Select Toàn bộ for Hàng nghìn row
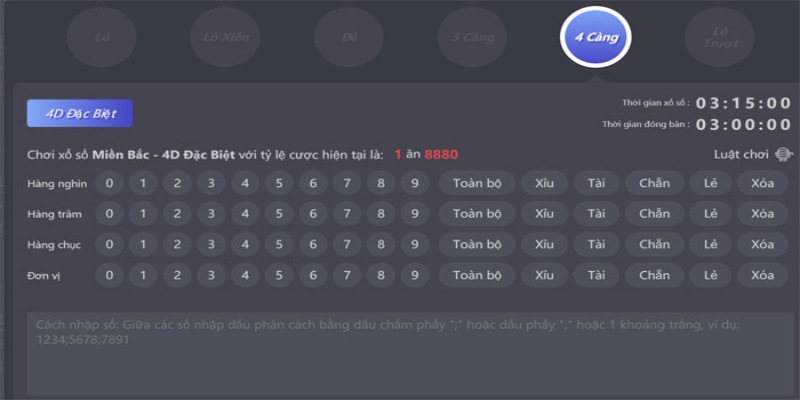Screen dimensions: 800x400 [x=476, y=183]
